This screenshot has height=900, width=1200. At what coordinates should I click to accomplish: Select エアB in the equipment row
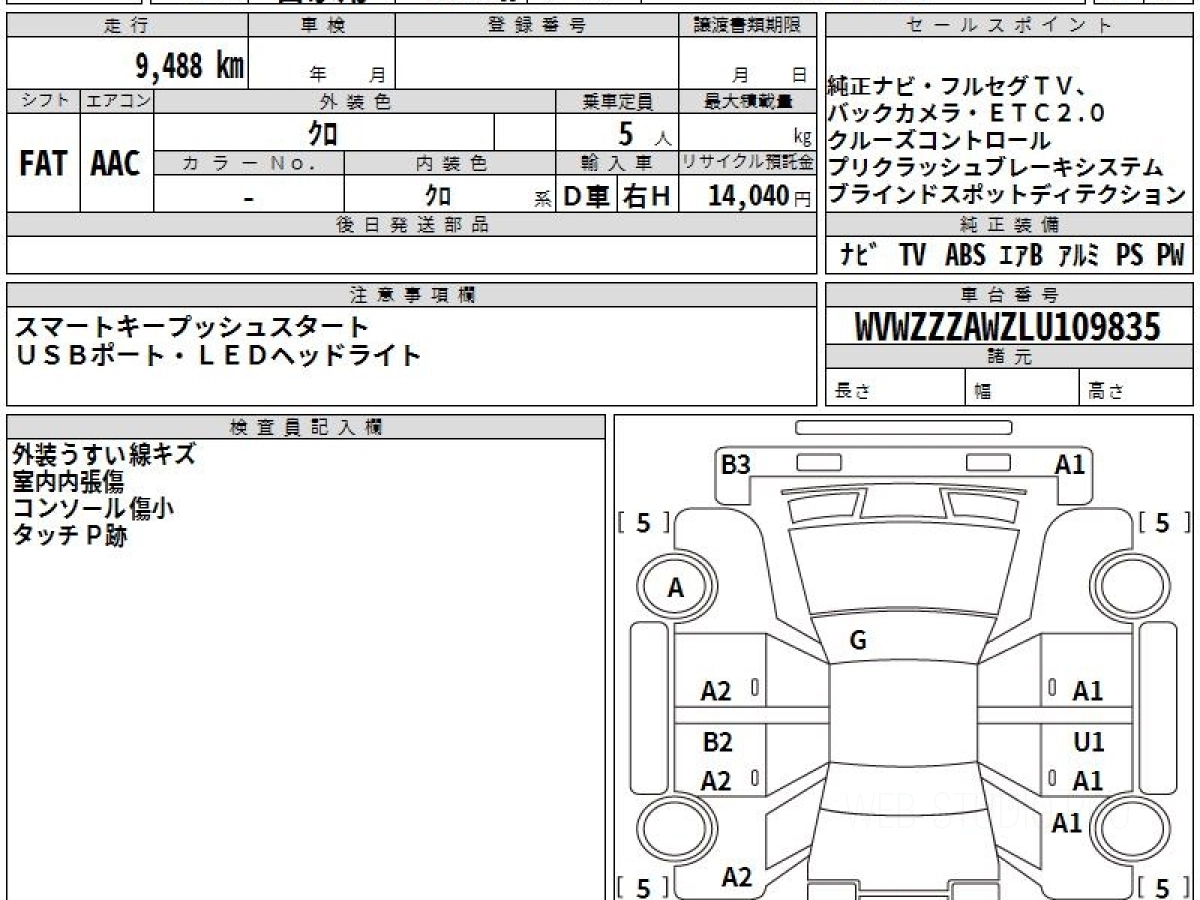pos(1021,255)
